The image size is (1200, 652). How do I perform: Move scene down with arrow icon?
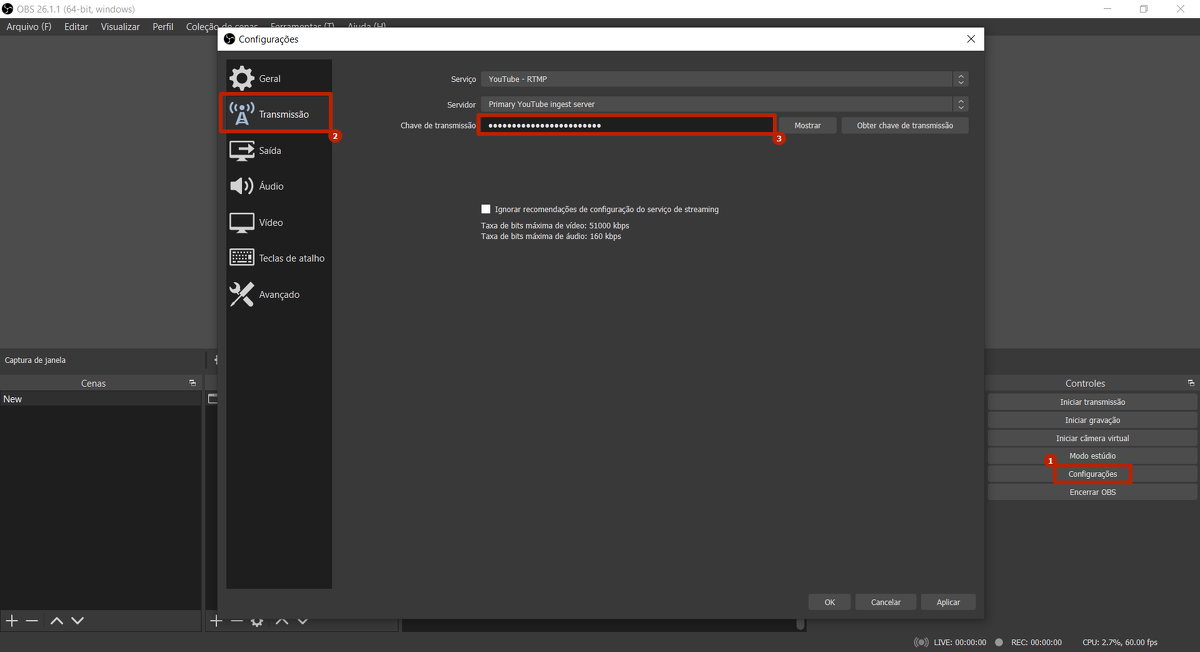click(x=77, y=621)
